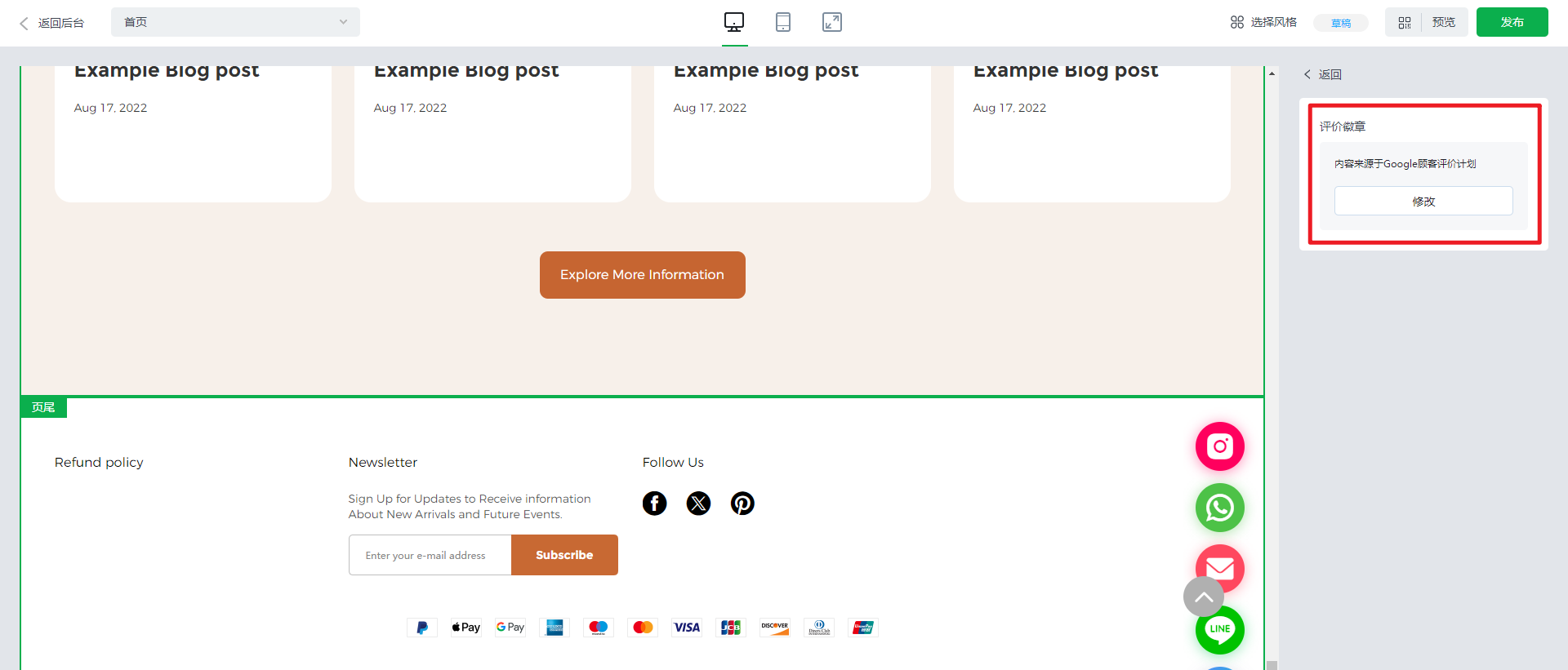Click Explore More Information button
This screenshot has width=1568, height=670.
[x=643, y=275]
